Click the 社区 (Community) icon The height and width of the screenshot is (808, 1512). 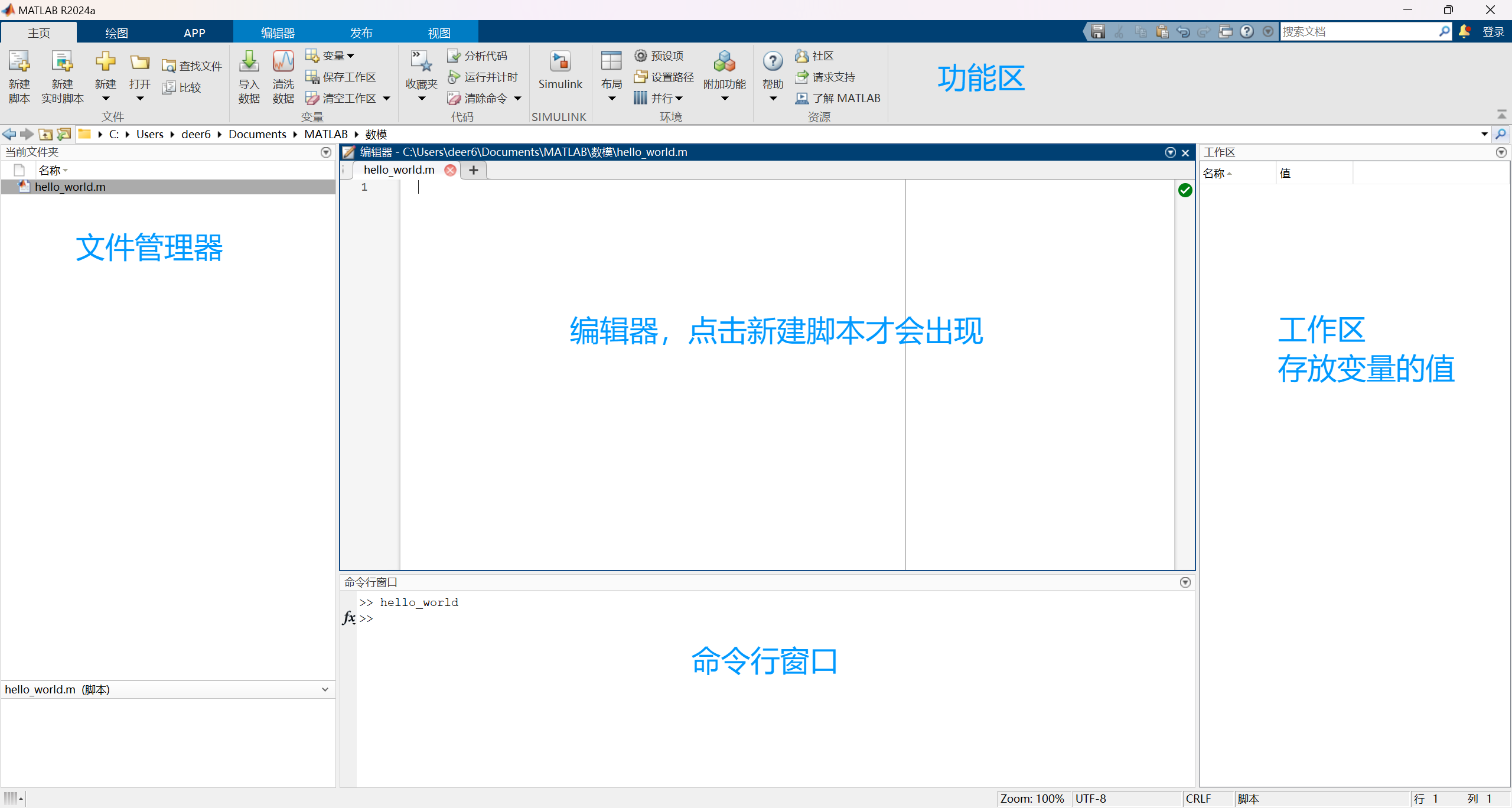[x=815, y=55]
